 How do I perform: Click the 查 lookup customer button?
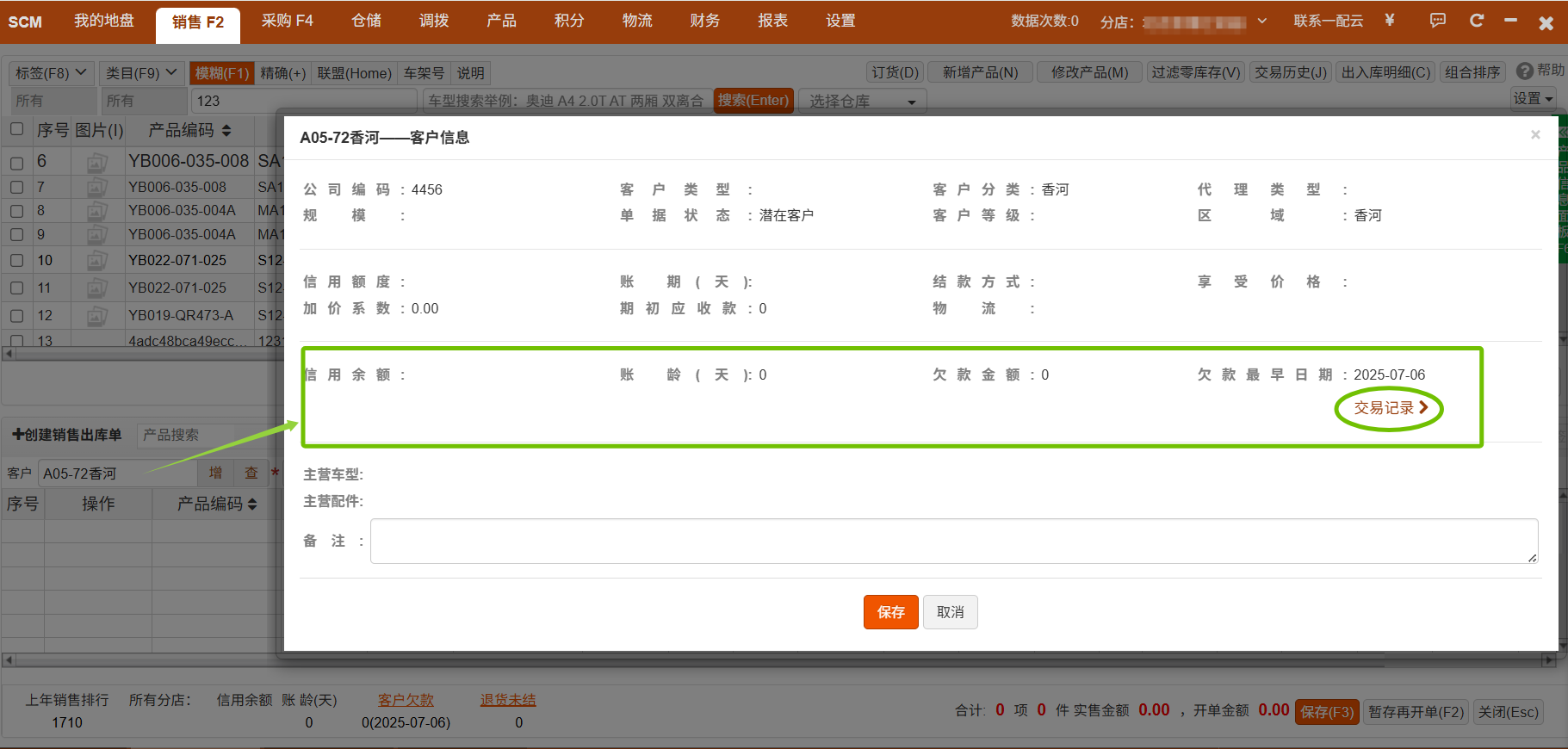(x=251, y=473)
